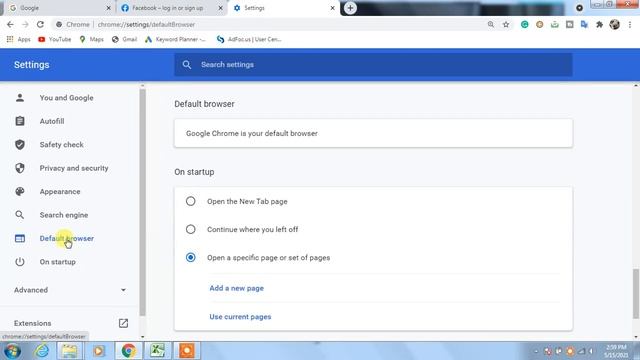Open the Maps bookmark

pyautogui.click(x=91, y=39)
